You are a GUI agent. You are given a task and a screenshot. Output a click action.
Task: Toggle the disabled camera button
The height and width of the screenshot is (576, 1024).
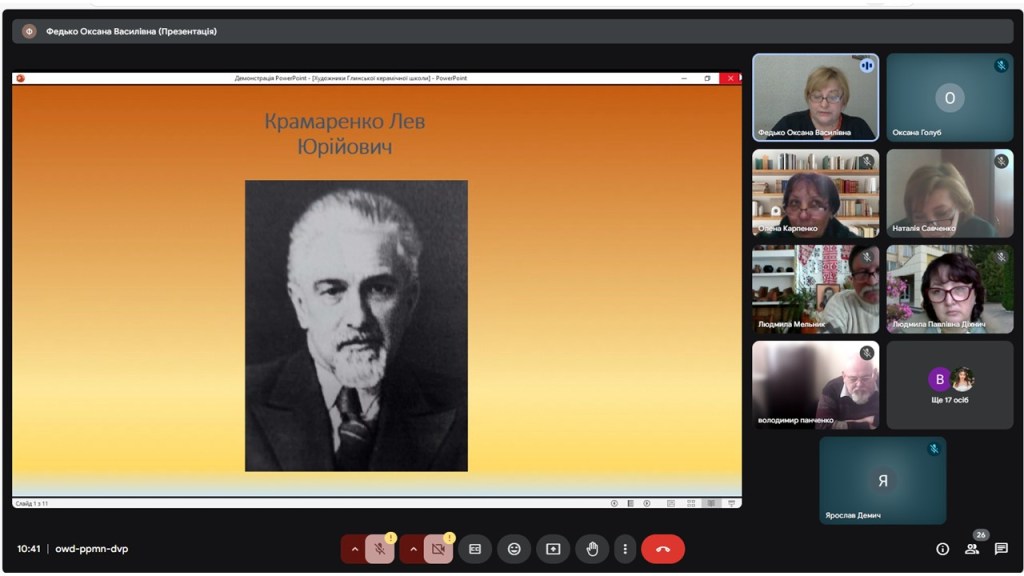pyautogui.click(x=438, y=549)
